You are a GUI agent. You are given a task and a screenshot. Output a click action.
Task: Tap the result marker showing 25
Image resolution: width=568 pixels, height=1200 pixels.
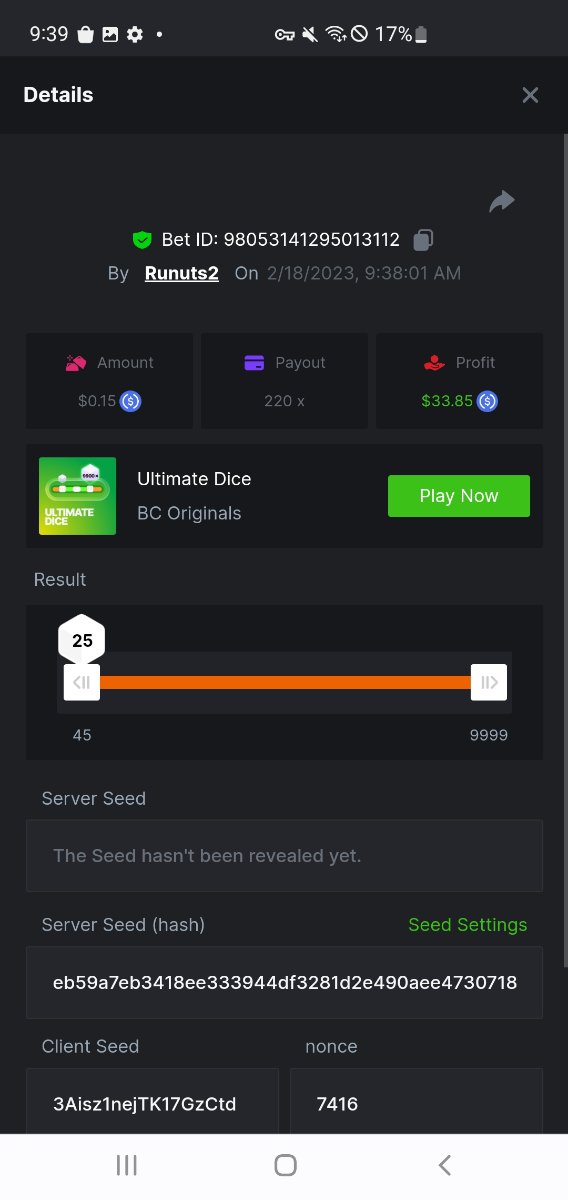(82, 640)
